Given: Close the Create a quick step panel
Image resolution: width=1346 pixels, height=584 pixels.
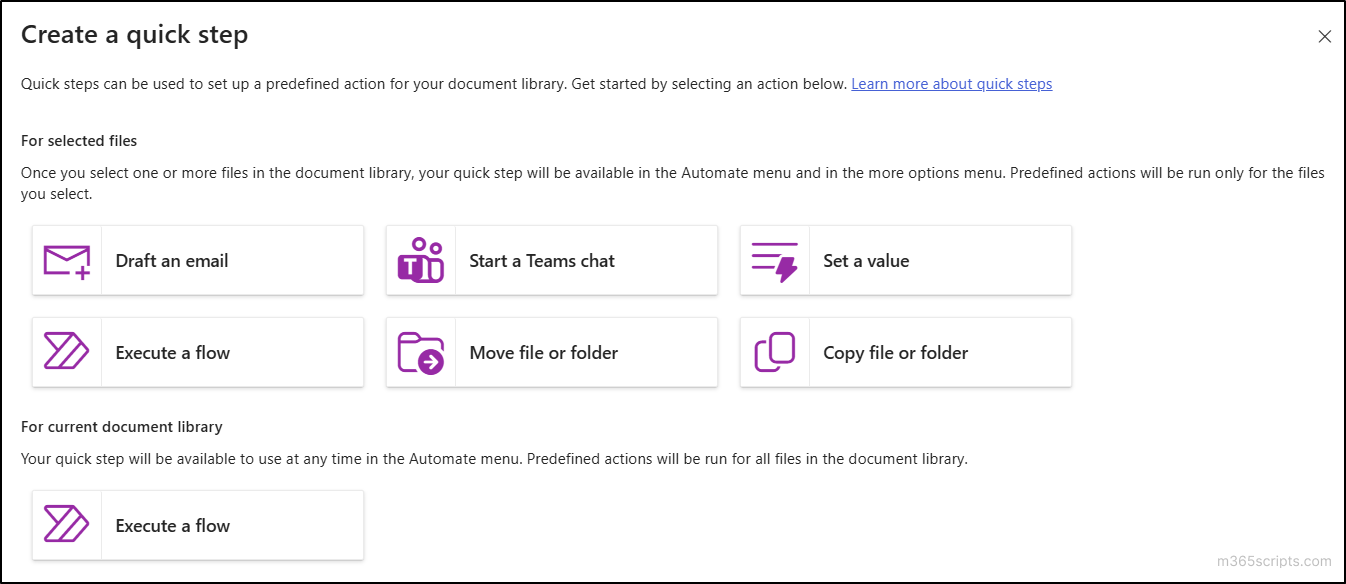Looking at the screenshot, I should click(1324, 37).
